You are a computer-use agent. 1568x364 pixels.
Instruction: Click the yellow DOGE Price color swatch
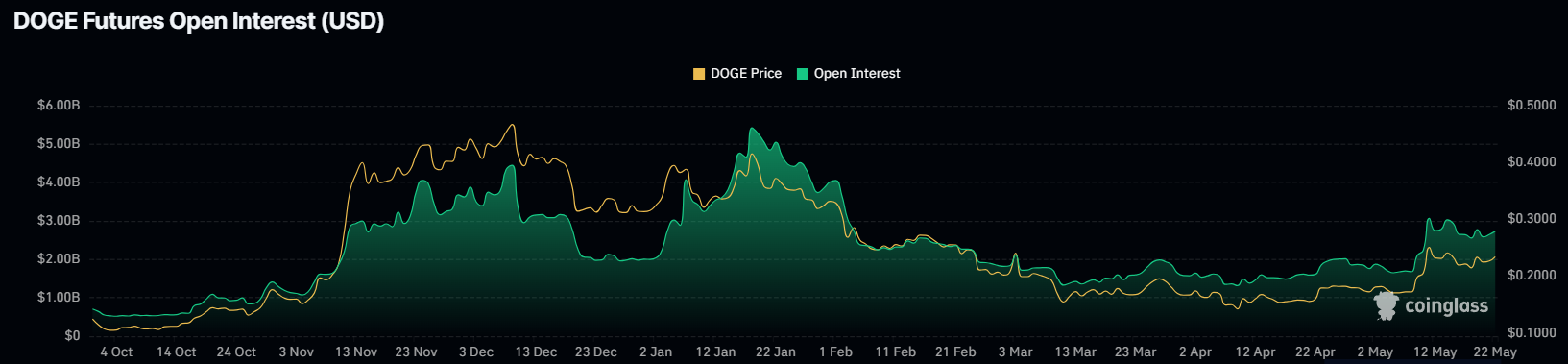click(699, 74)
